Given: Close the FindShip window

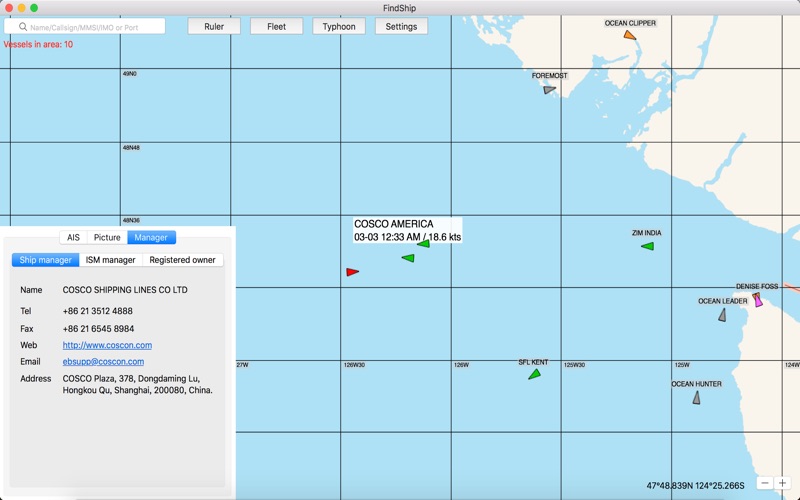Looking at the screenshot, I should pos(9,8).
